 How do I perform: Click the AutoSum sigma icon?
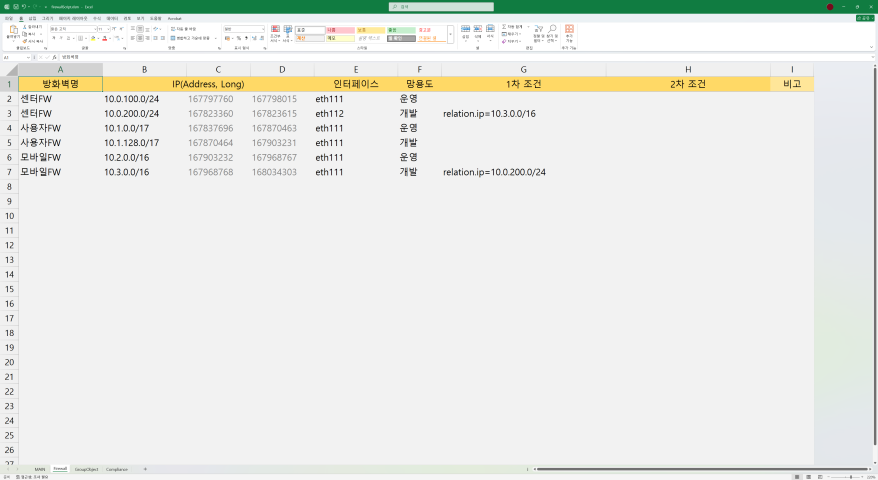504,26
